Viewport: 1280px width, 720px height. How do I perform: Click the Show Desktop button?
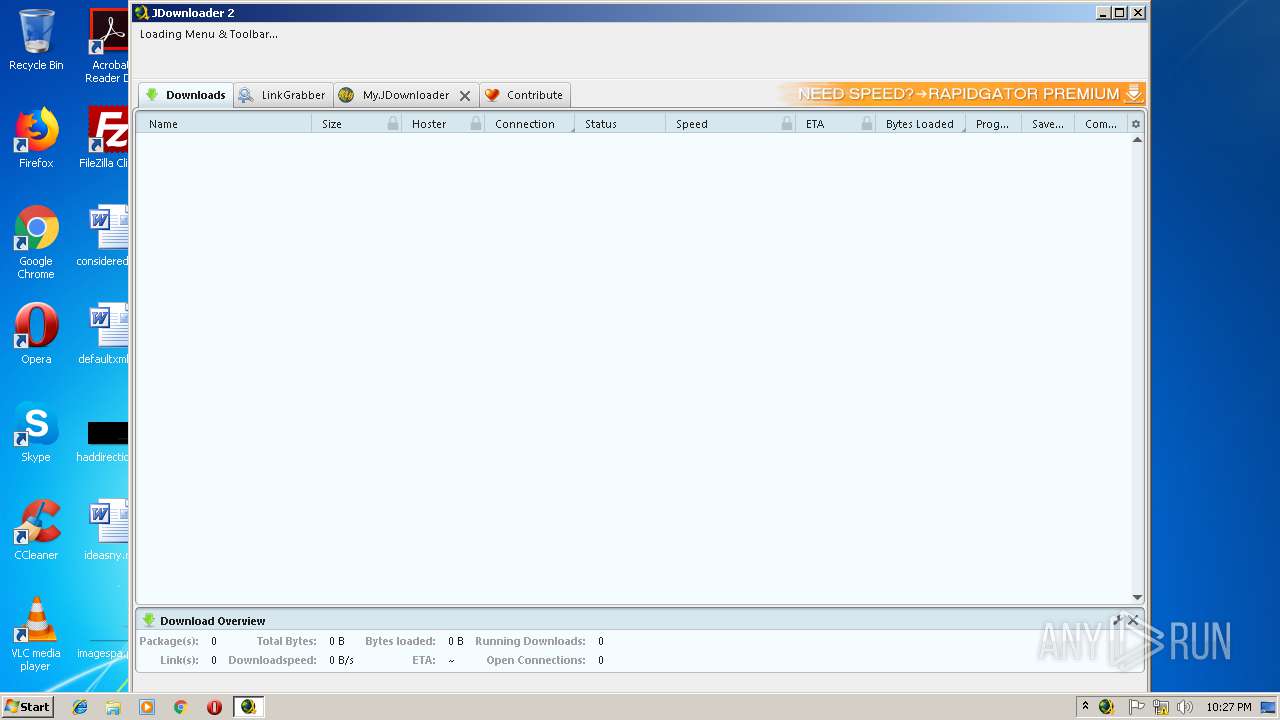pos(1270,707)
